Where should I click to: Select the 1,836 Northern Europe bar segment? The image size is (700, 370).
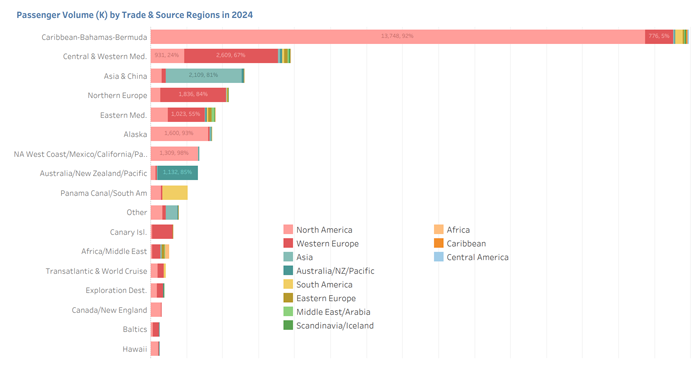coord(193,95)
